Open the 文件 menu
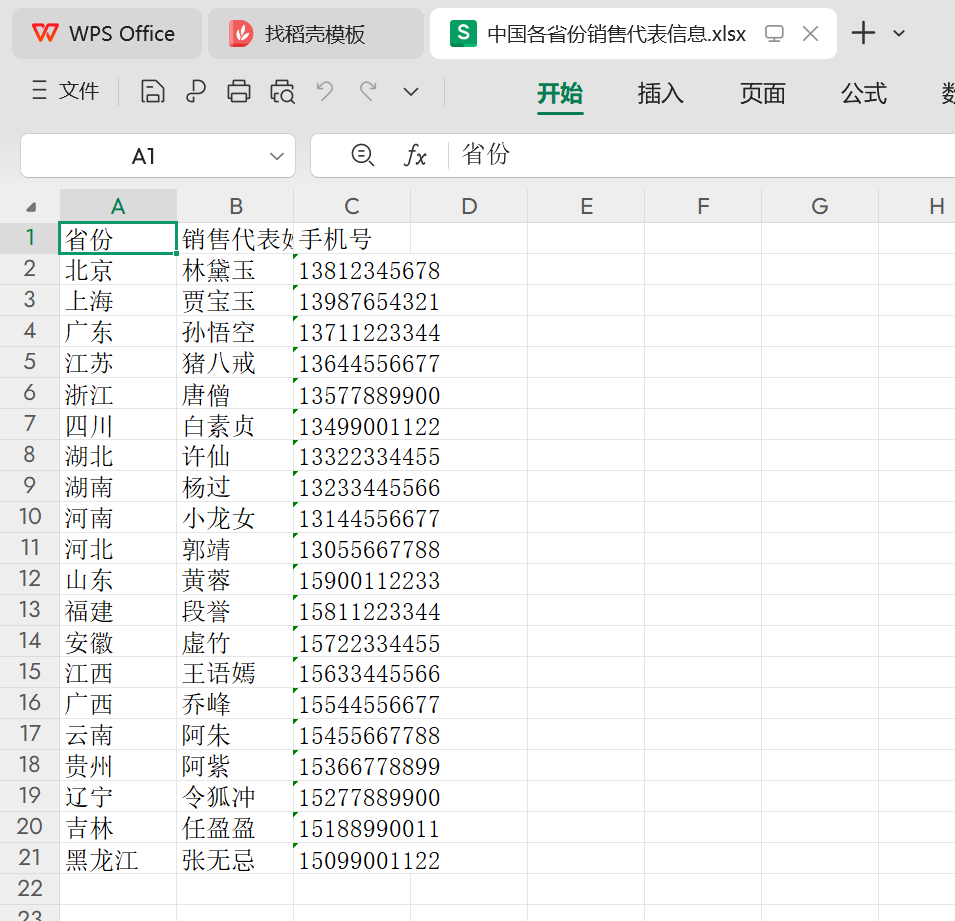This screenshot has height=921, width=955. pyautogui.click(x=66, y=92)
